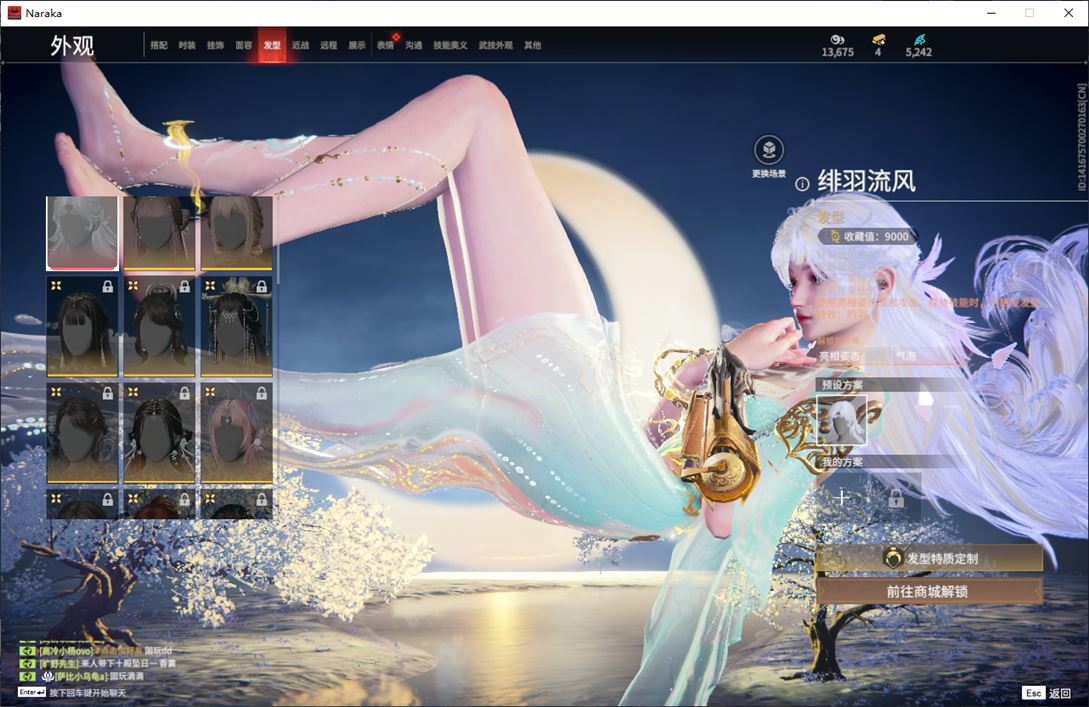The width and height of the screenshot is (1089, 707).
Task: Click lock icon on black bangs hairstyle
Action: pyautogui.click(x=108, y=286)
